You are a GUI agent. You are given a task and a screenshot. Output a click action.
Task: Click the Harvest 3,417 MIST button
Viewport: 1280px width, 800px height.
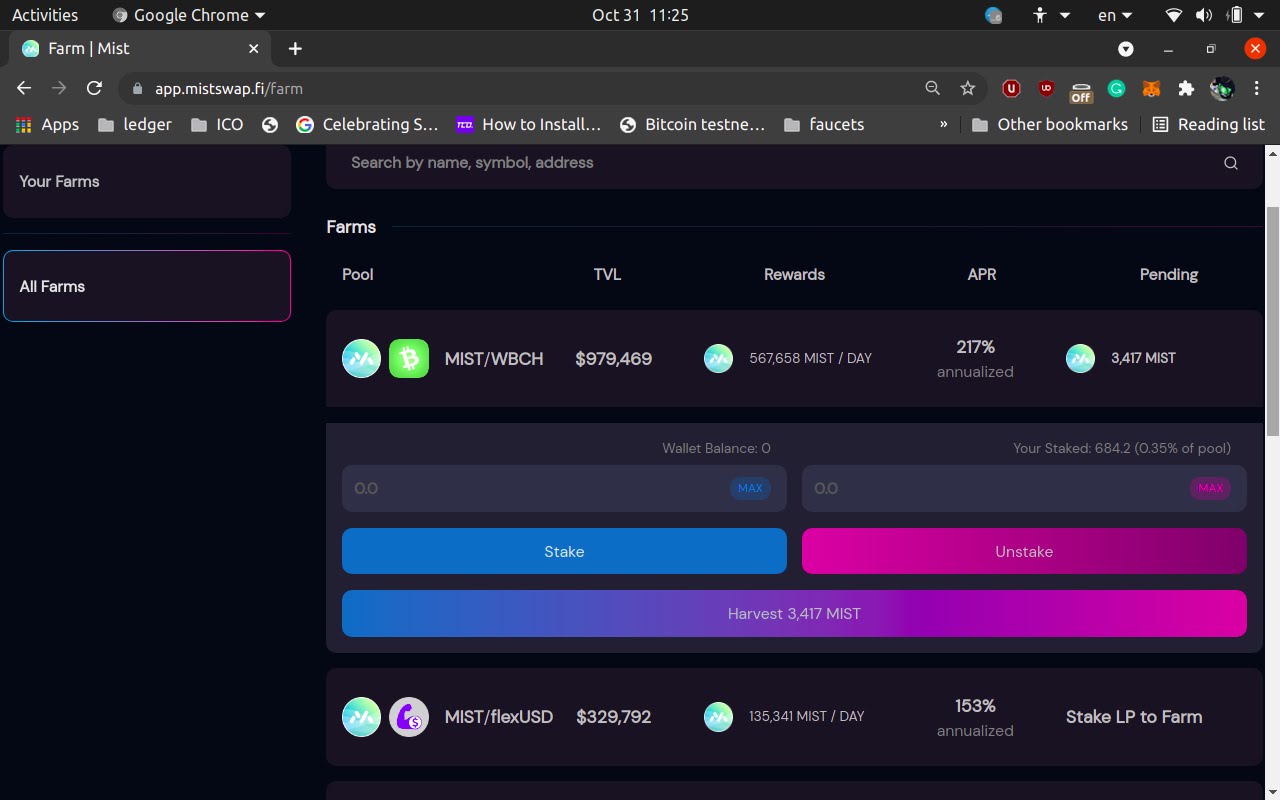794,613
